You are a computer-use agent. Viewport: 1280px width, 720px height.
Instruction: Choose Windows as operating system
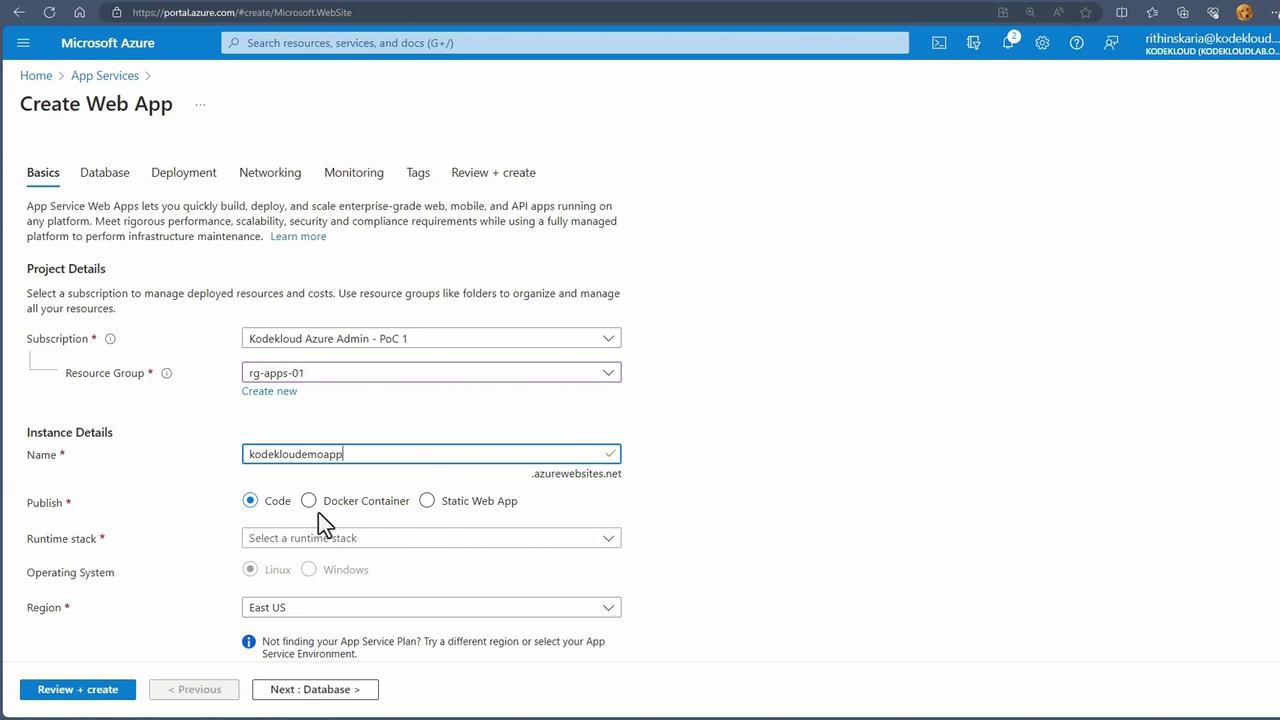pos(309,570)
